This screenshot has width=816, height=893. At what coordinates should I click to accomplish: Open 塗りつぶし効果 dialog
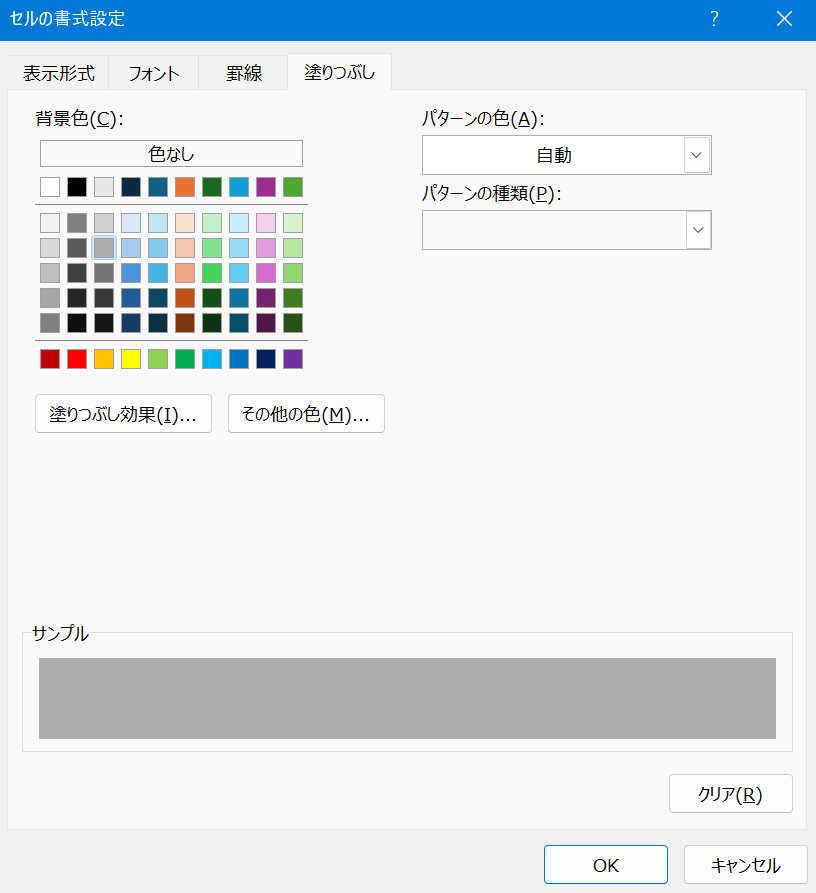point(123,414)
